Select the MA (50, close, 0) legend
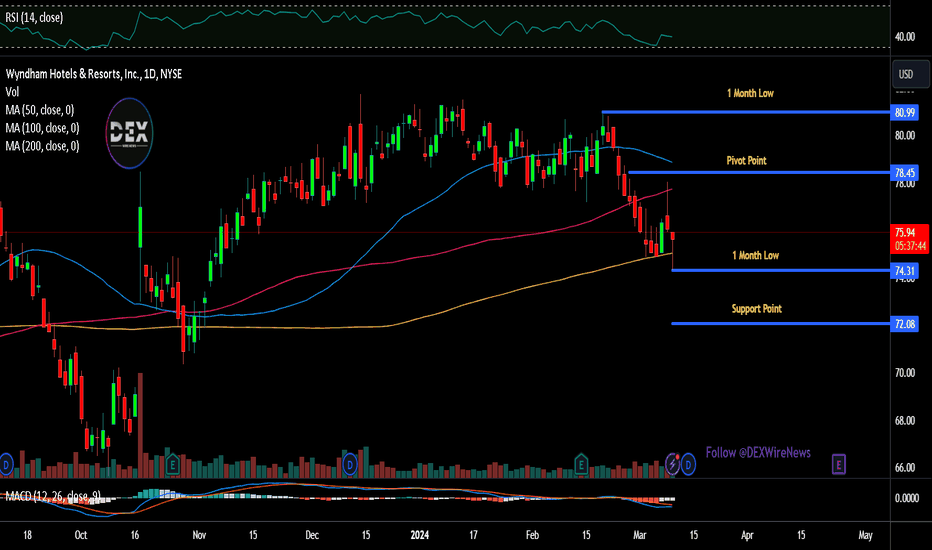932x550 pixels. click(40, 110)
